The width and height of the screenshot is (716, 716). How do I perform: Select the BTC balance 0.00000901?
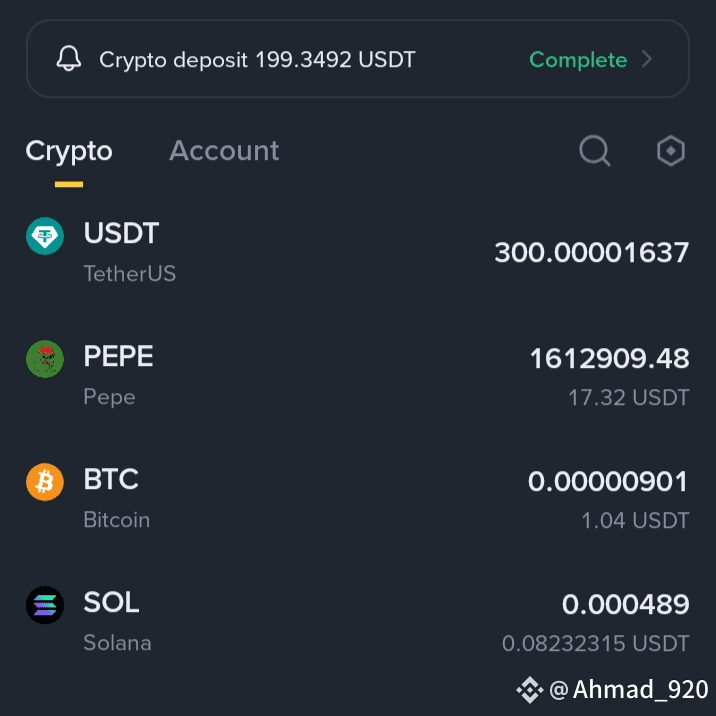(608, 481)
